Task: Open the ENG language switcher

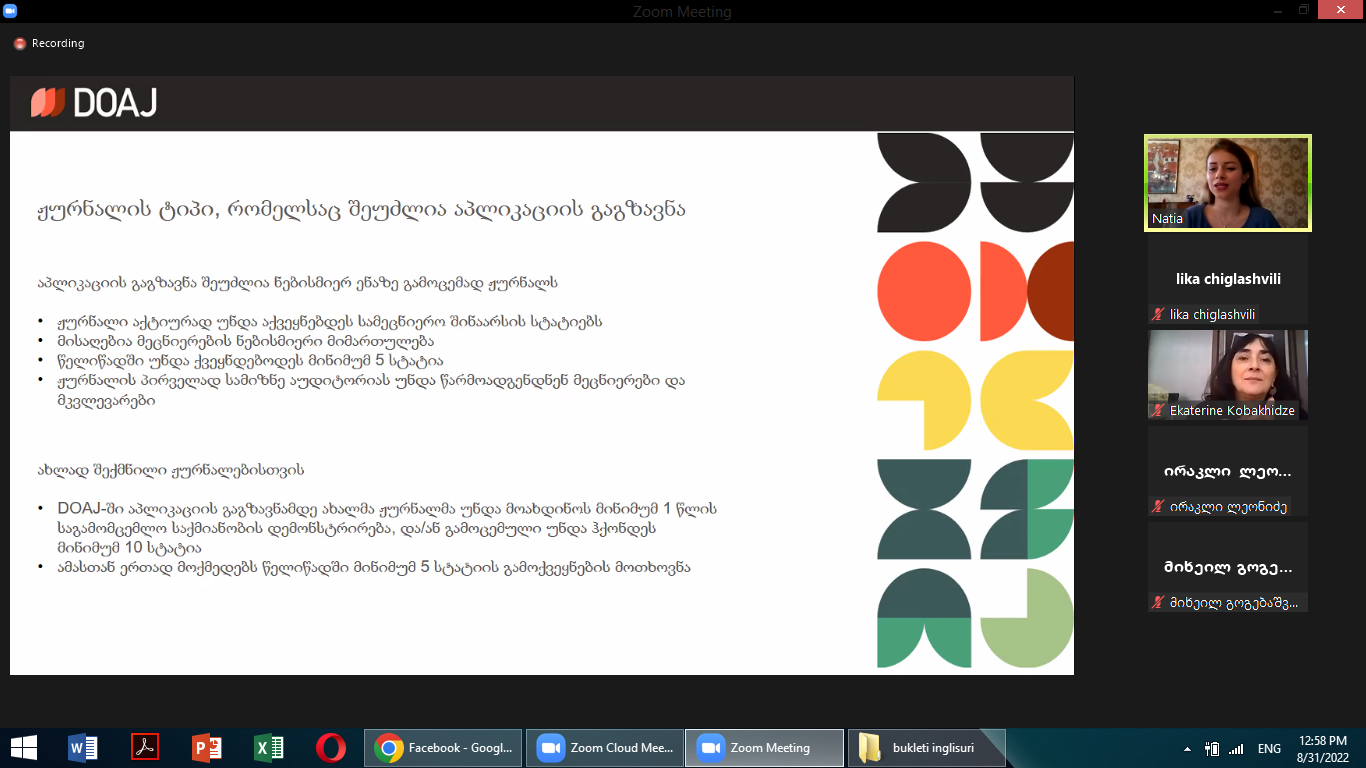Action: click(1269, 748)
